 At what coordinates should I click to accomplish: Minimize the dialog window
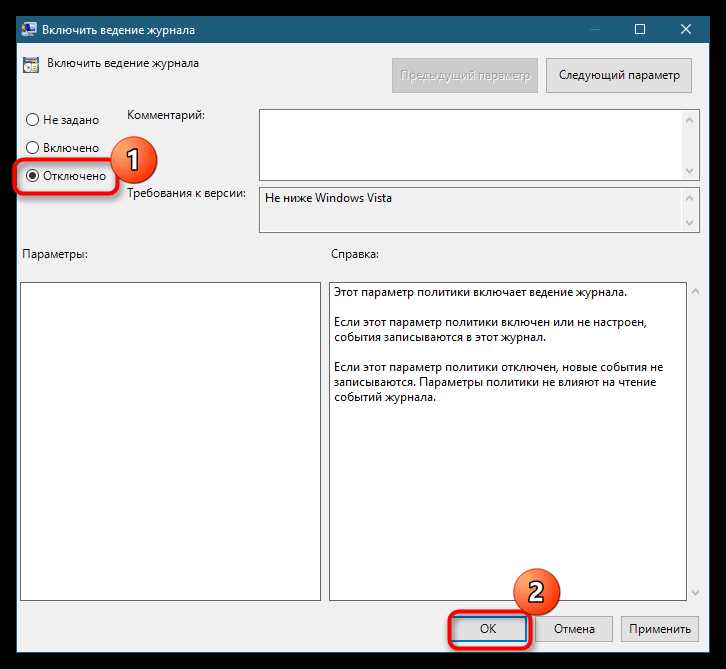(x=596, y=29)
